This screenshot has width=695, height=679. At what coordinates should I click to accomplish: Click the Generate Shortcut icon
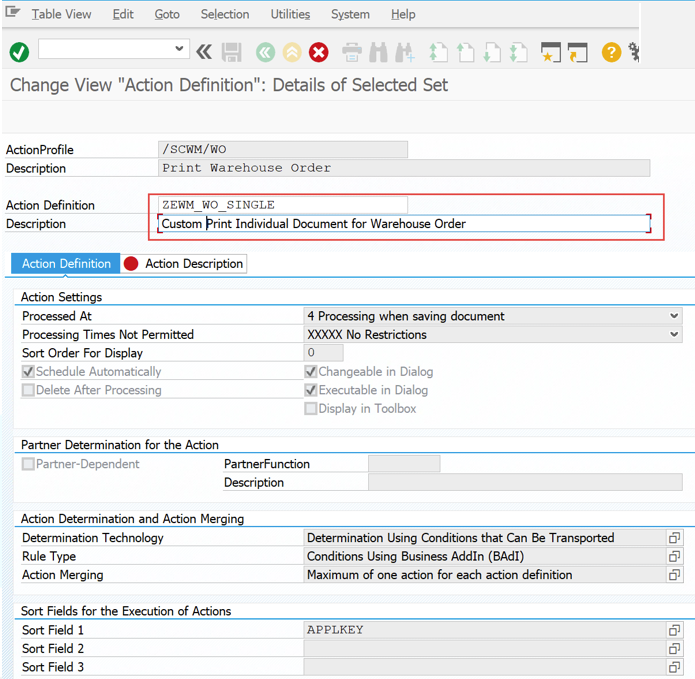pyautogui.click(x=578, y=52)
